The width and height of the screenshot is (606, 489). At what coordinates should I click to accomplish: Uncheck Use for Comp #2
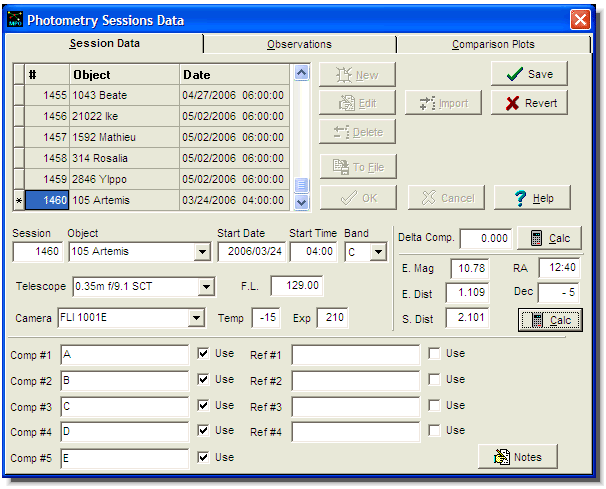tap(203, 379)
